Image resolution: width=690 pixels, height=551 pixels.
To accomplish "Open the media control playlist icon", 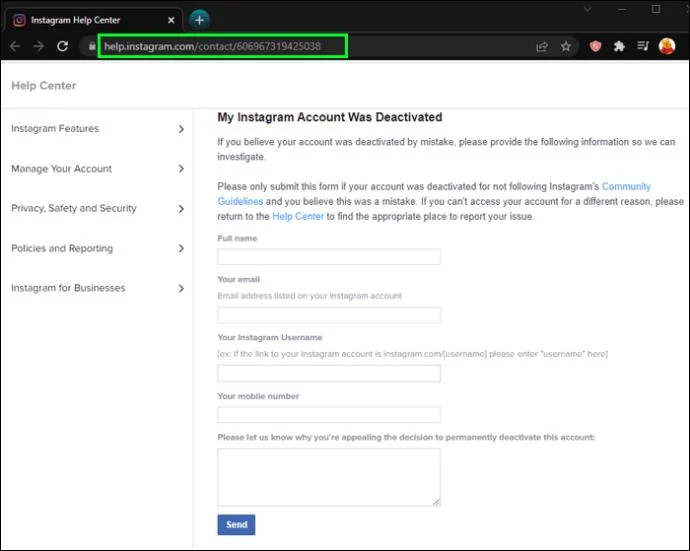I will pos(643,46).
